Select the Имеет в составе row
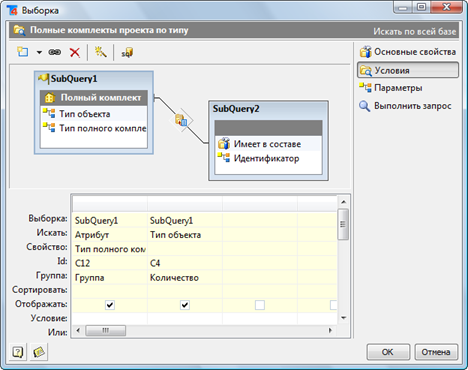468x370 pixels. [269, 144]
